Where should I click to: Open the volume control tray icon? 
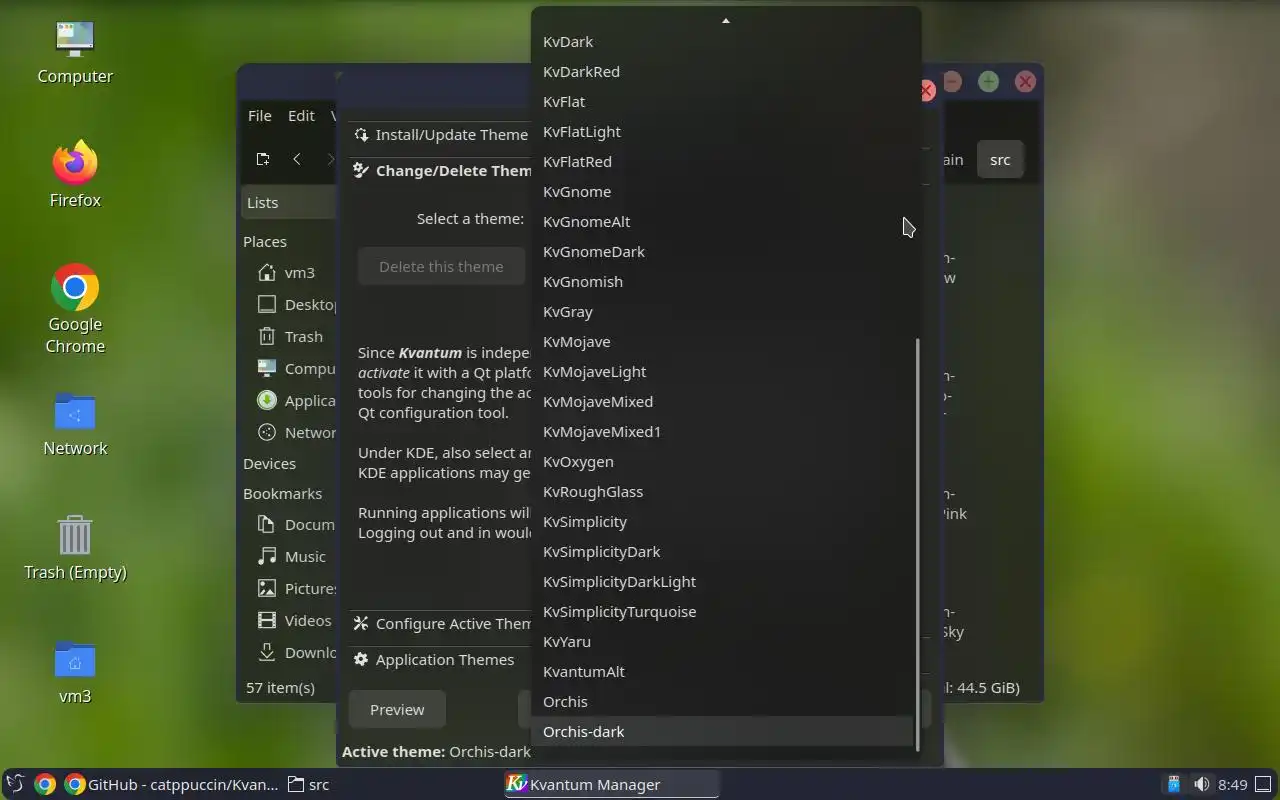point(1201,785)
